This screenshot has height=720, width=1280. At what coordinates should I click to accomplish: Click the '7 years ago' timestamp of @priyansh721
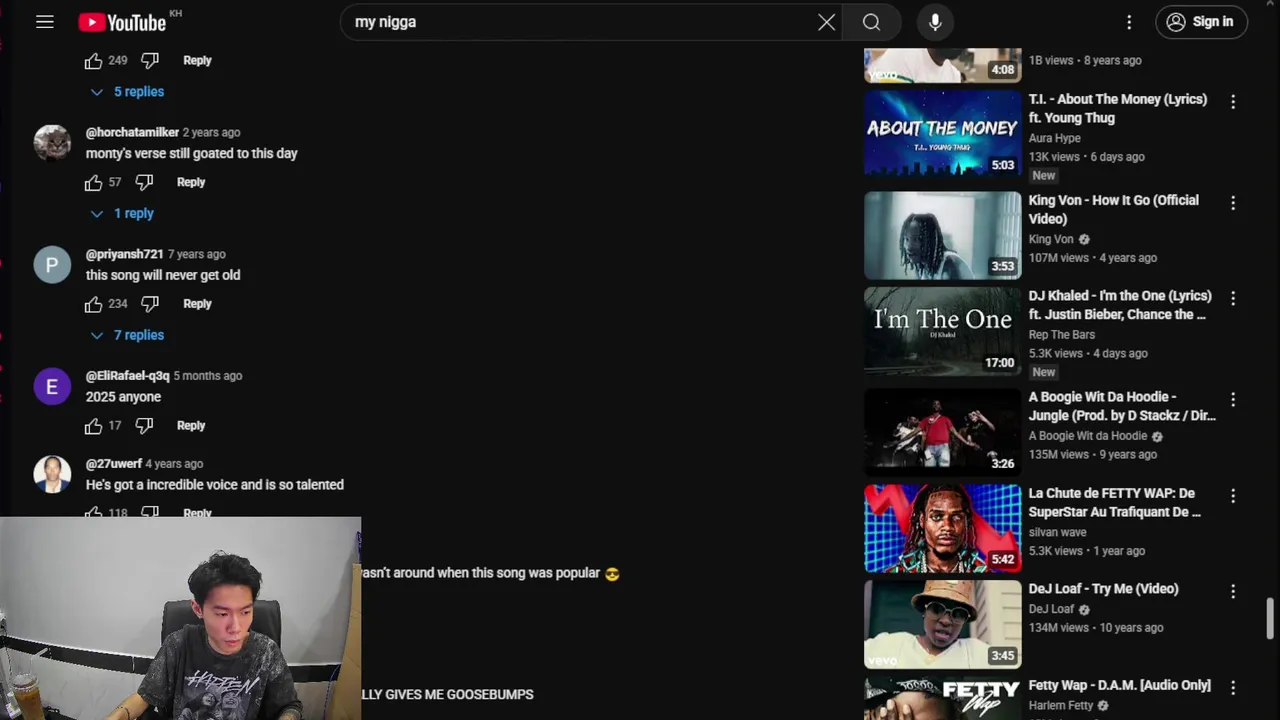[x=197, y=255]
